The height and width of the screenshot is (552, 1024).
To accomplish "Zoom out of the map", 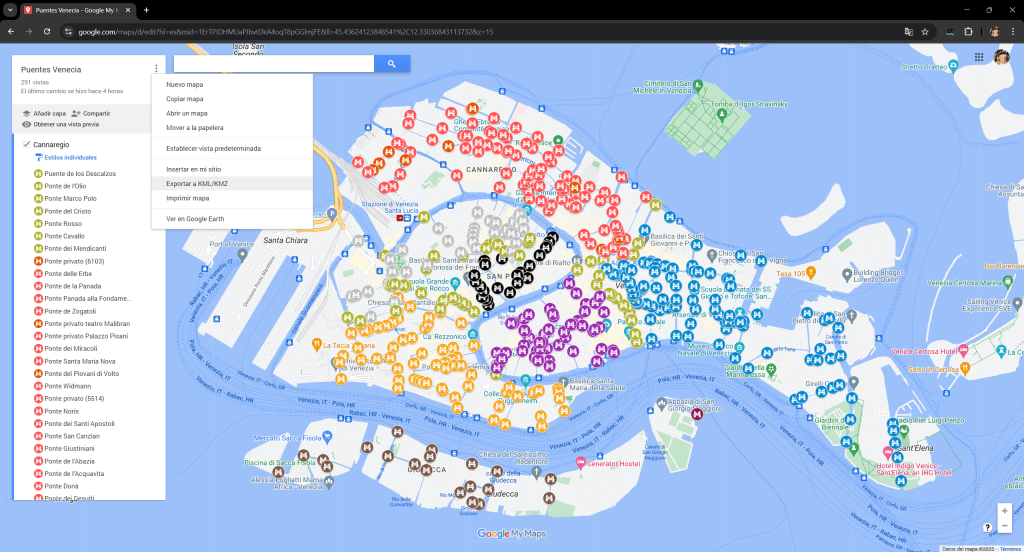I will (1003, 525).
